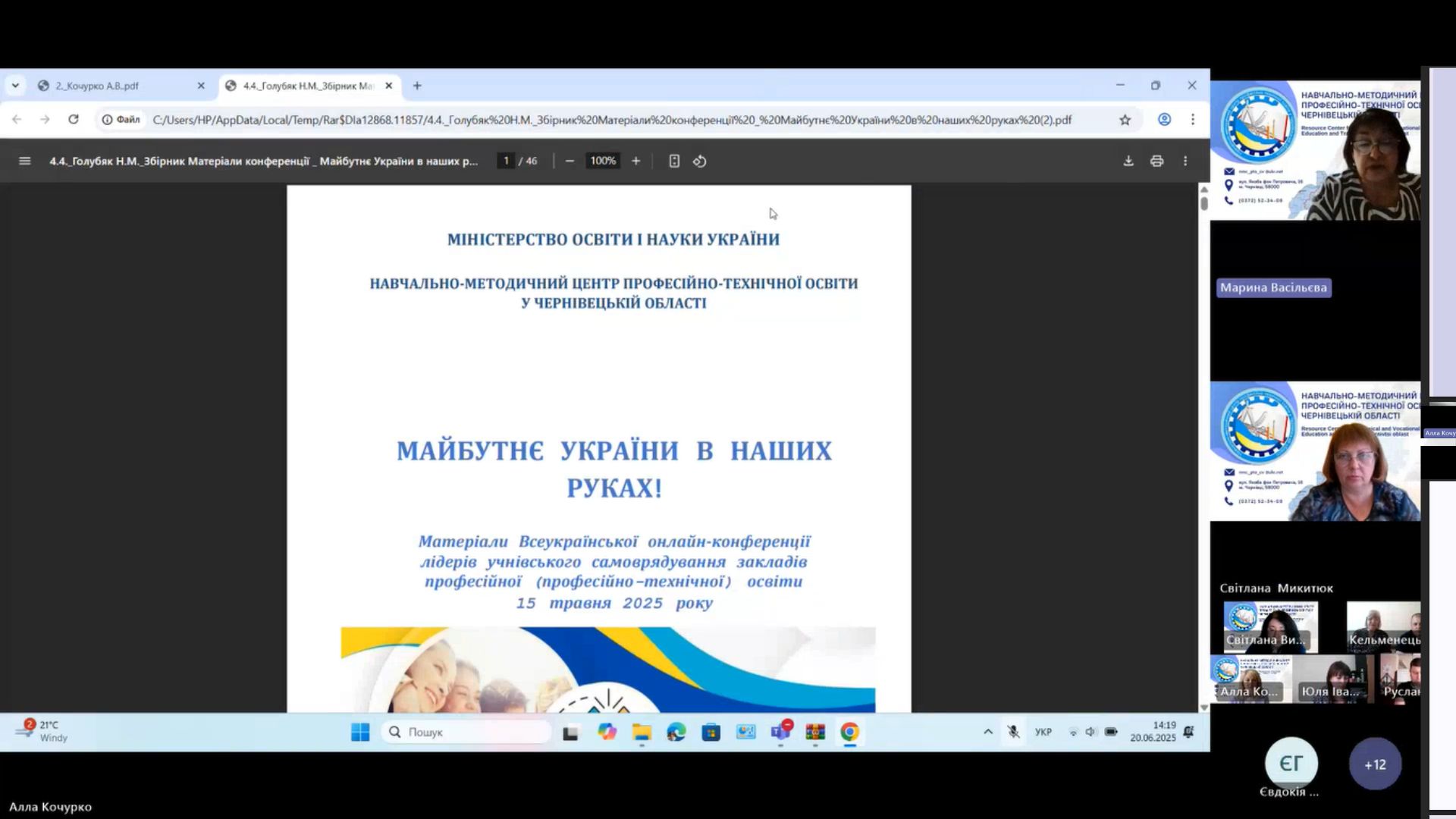Show hidden system tray icons
This screenshot has height=819, width=1456.
987,732
